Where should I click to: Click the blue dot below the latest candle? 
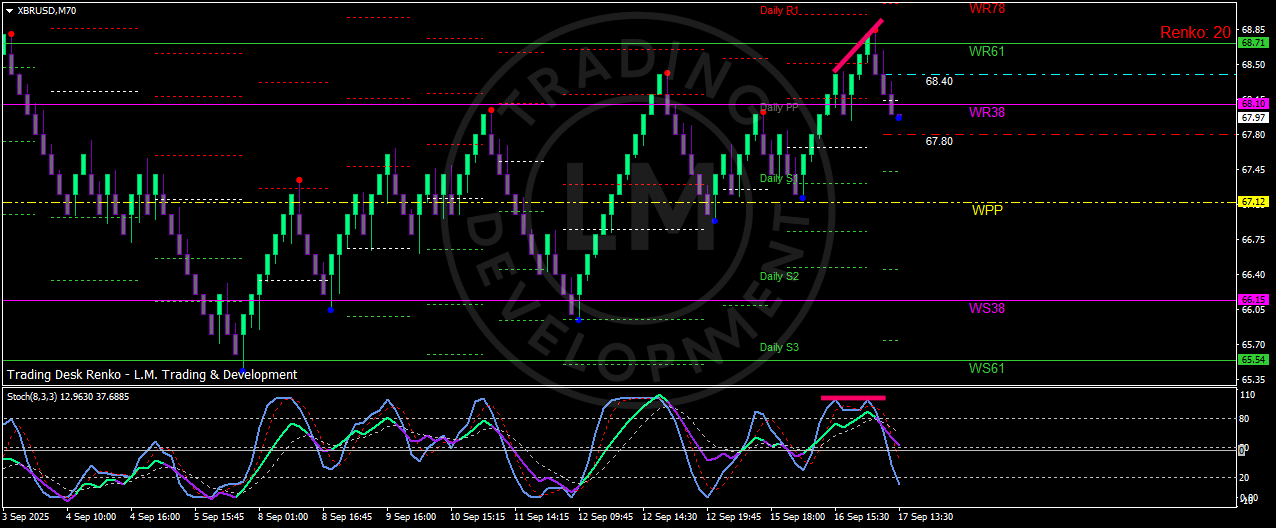pos(898,117)
